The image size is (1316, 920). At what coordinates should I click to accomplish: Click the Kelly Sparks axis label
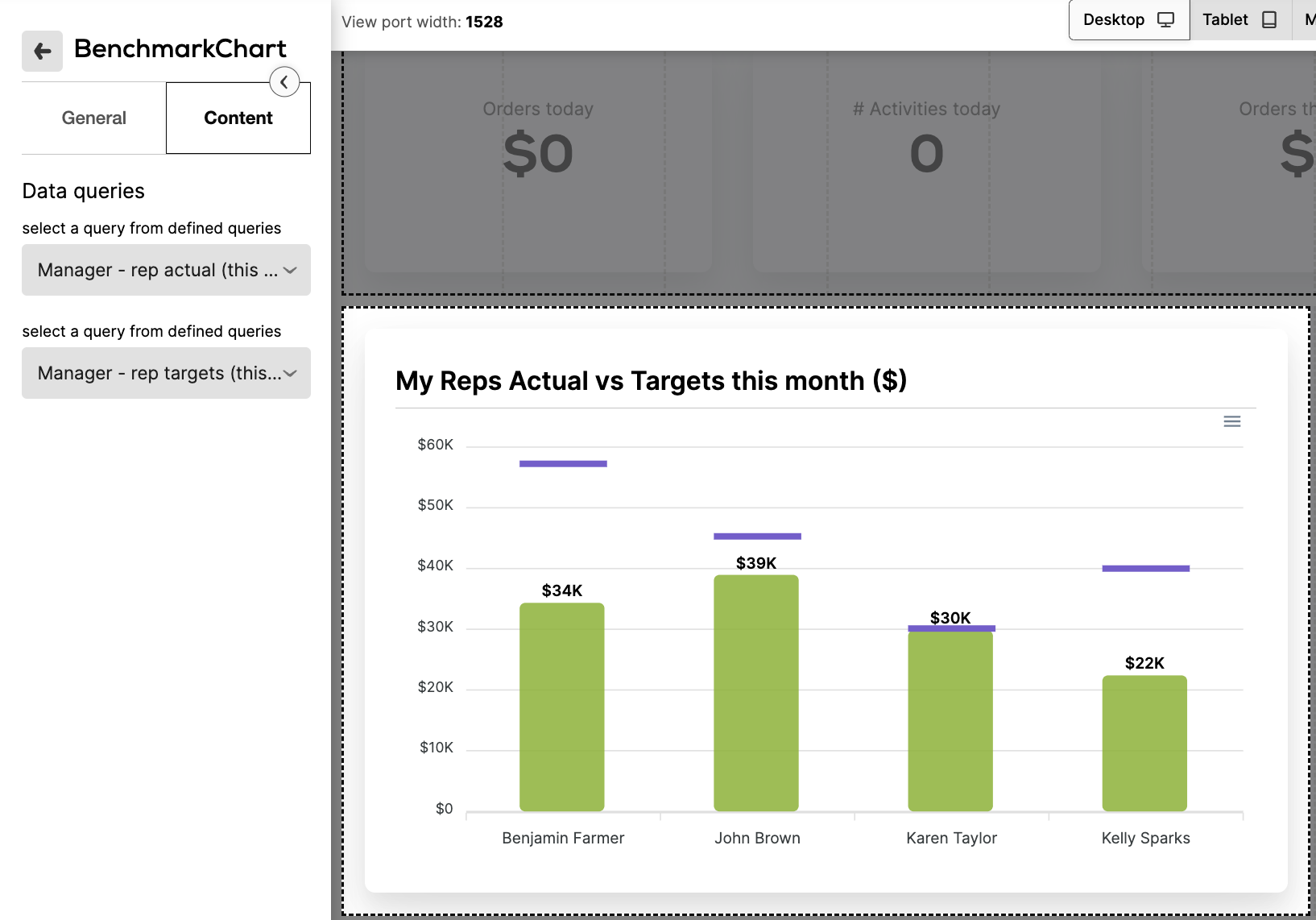[x=1145, y=838]
